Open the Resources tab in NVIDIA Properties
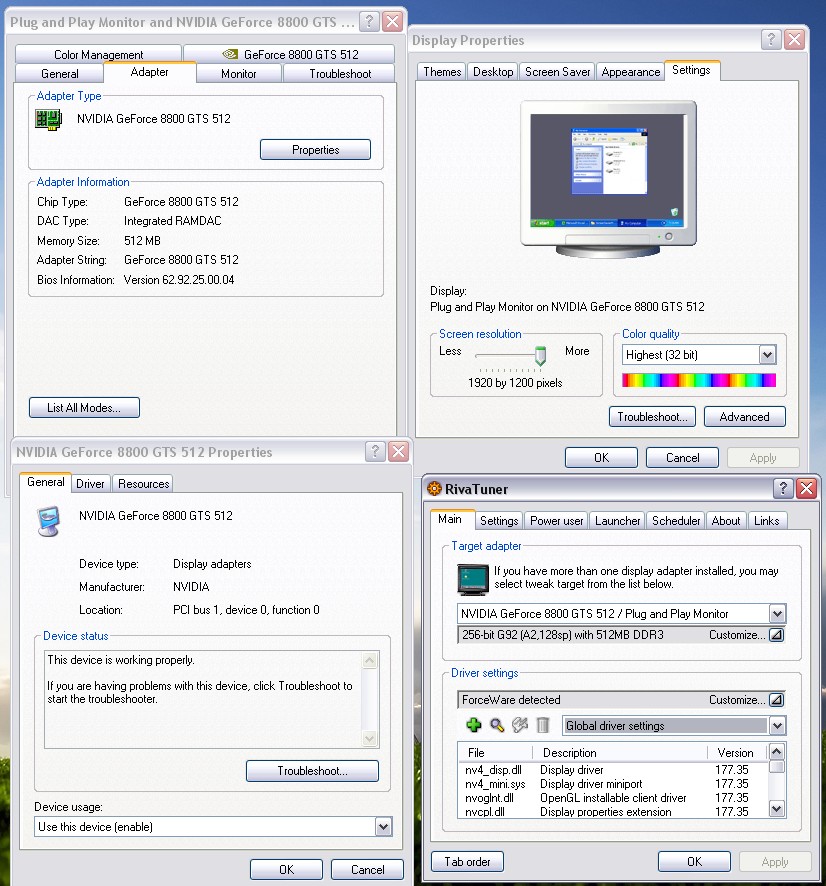This screenshot has height=886, width=826. click(x=144, y=484)
